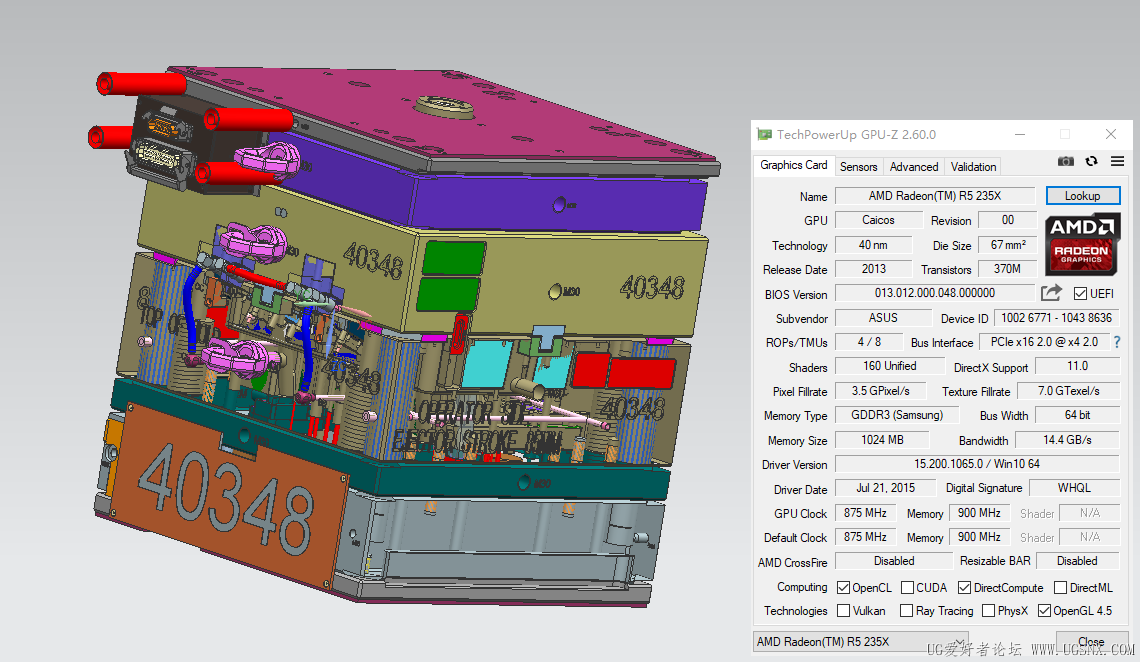Click the BIOS export share-arrow icon
Viewport: 1140px width, 662px height.
[x=1051, y=293]
